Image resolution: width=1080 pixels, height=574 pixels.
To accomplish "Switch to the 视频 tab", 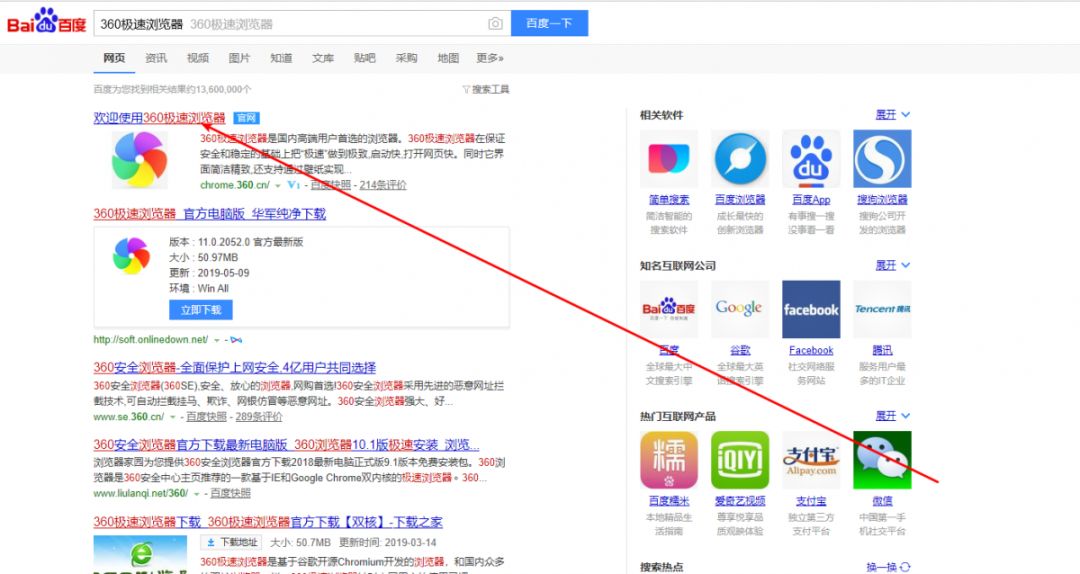I will [x=198, y=58].
